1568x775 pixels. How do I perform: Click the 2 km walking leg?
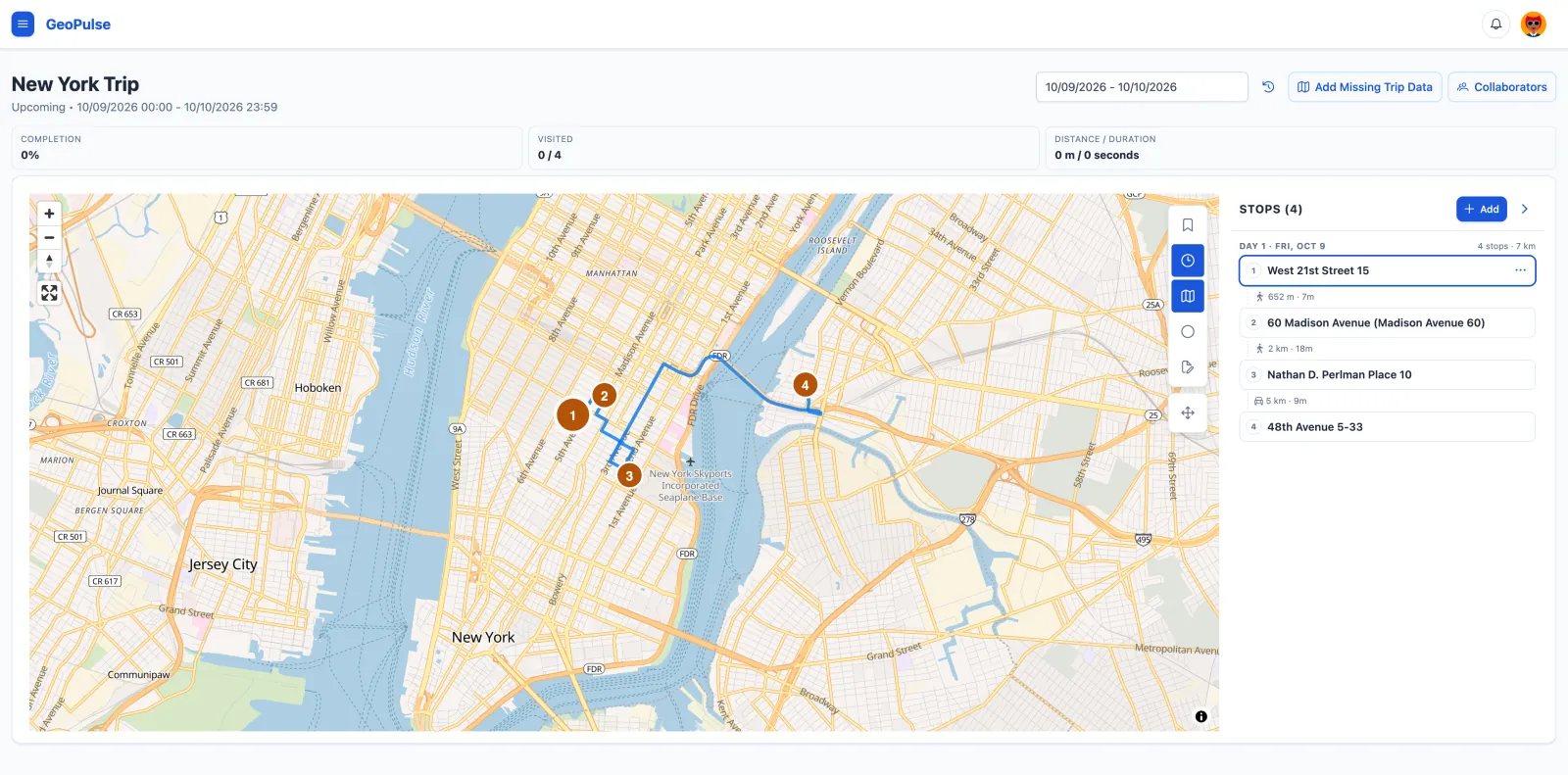(1284, 349)
